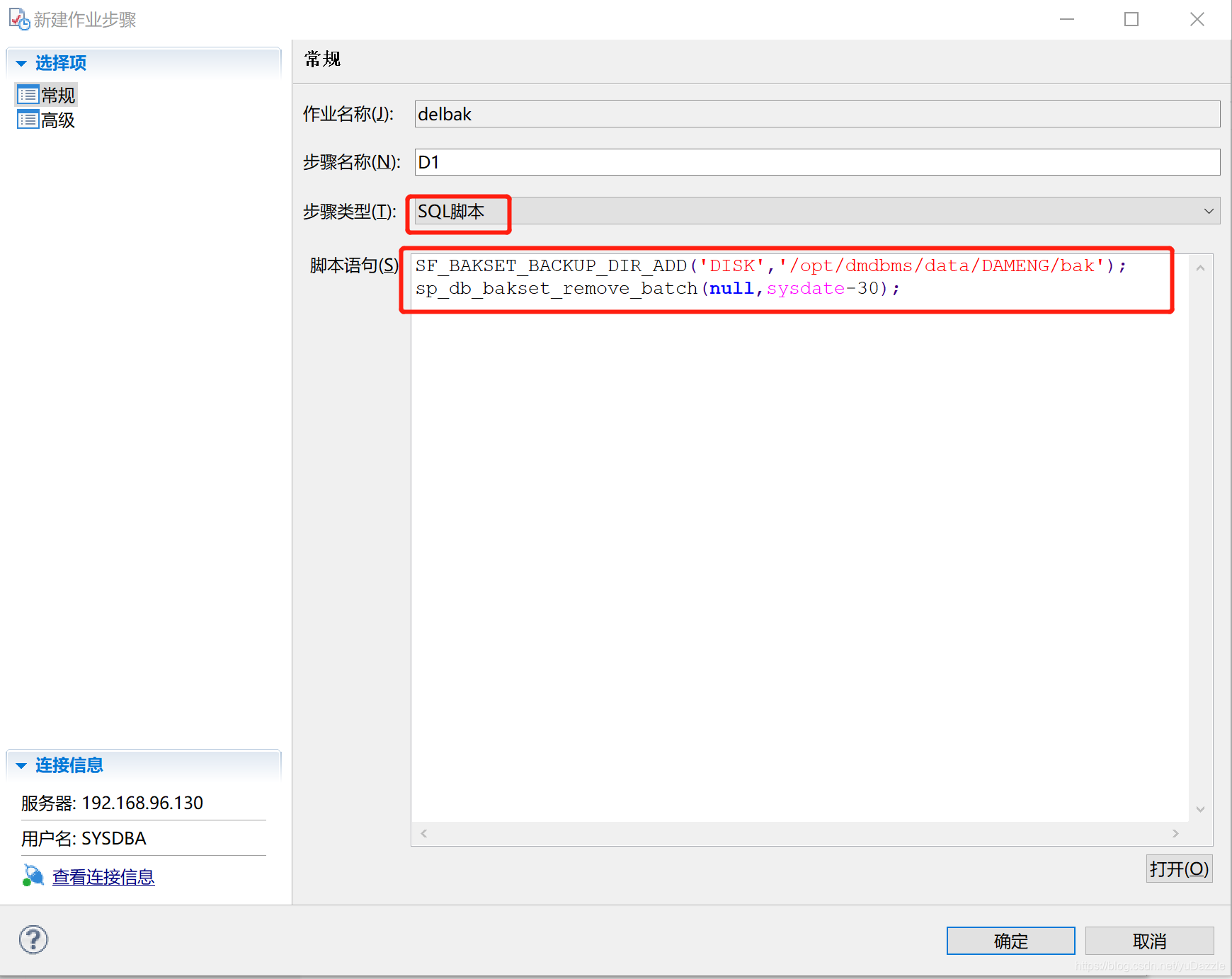
Task: Click the connection info icon beside the link
Action: 33,876
